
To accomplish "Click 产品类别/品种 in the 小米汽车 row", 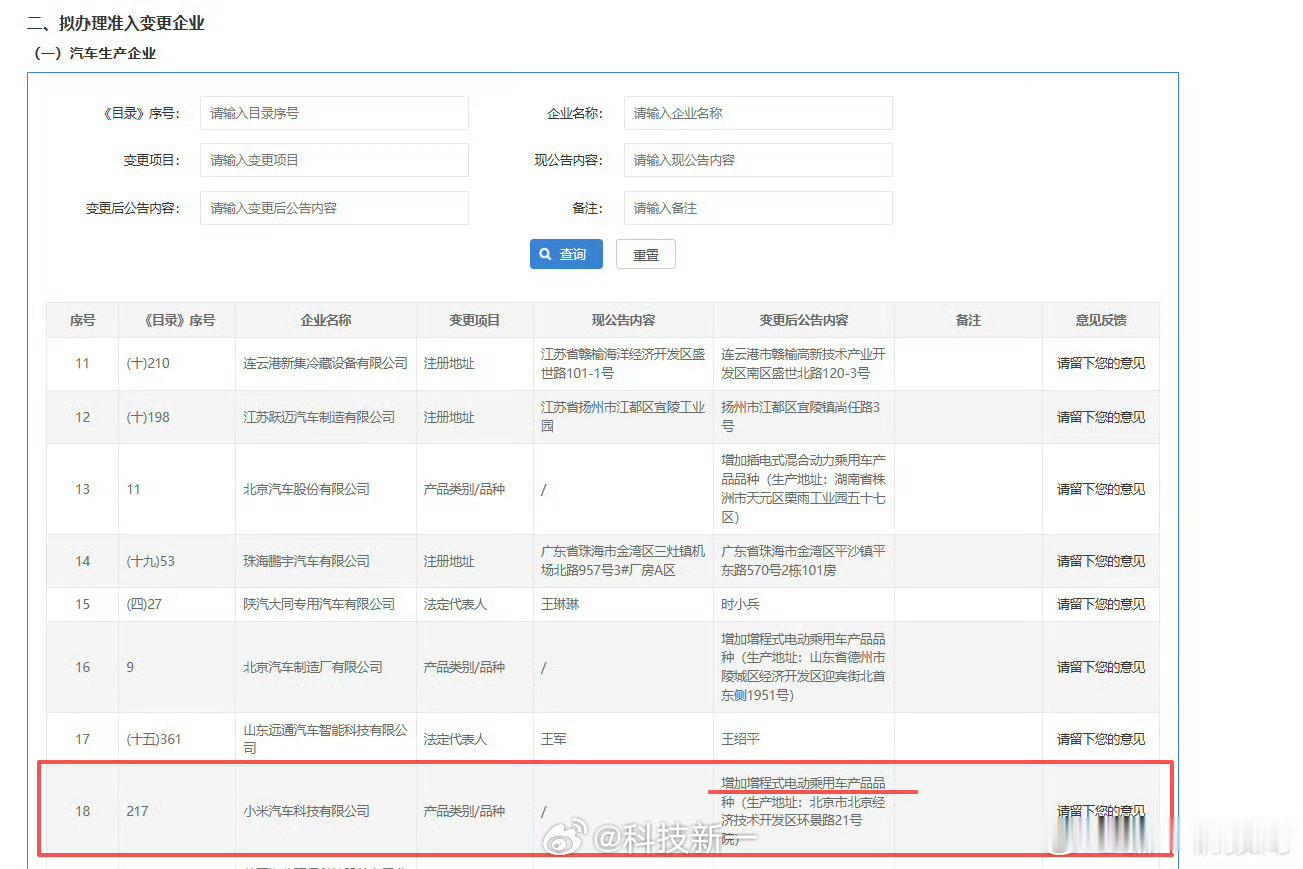I will (464, 811).
